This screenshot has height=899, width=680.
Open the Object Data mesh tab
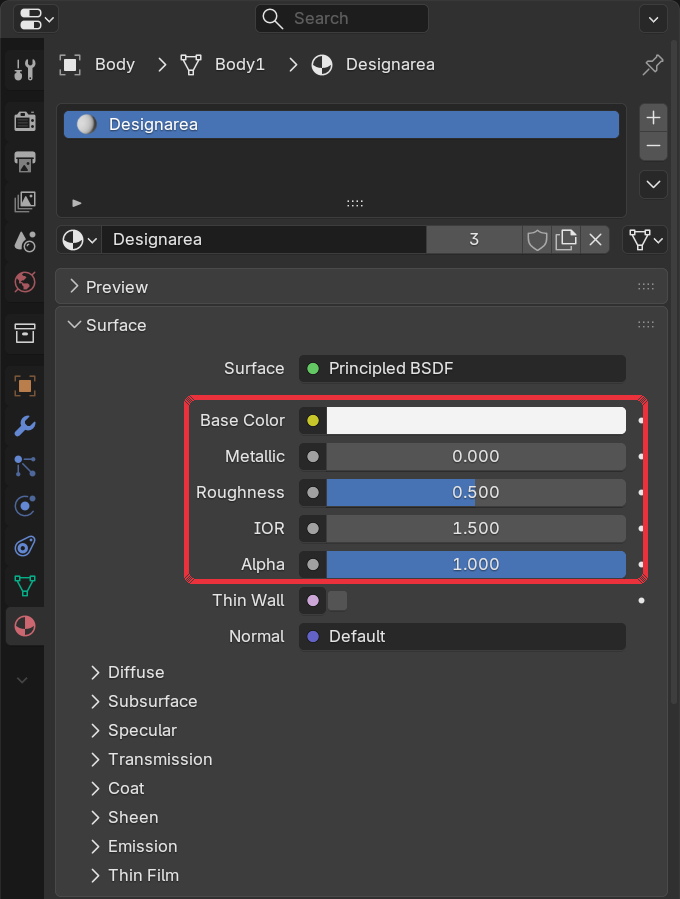pyautogui.click(x=25, y=586)
